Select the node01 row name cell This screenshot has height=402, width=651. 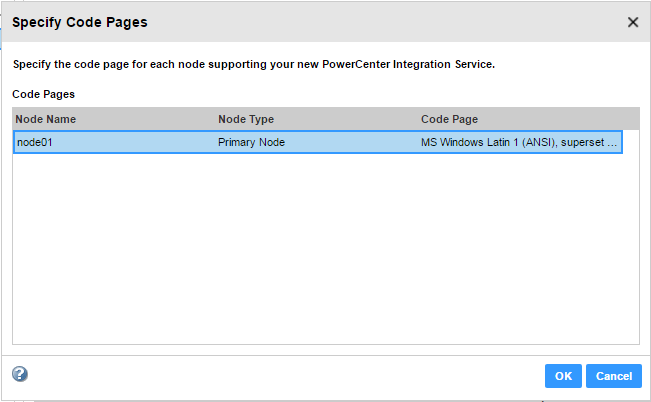click(x=36, y=142)
